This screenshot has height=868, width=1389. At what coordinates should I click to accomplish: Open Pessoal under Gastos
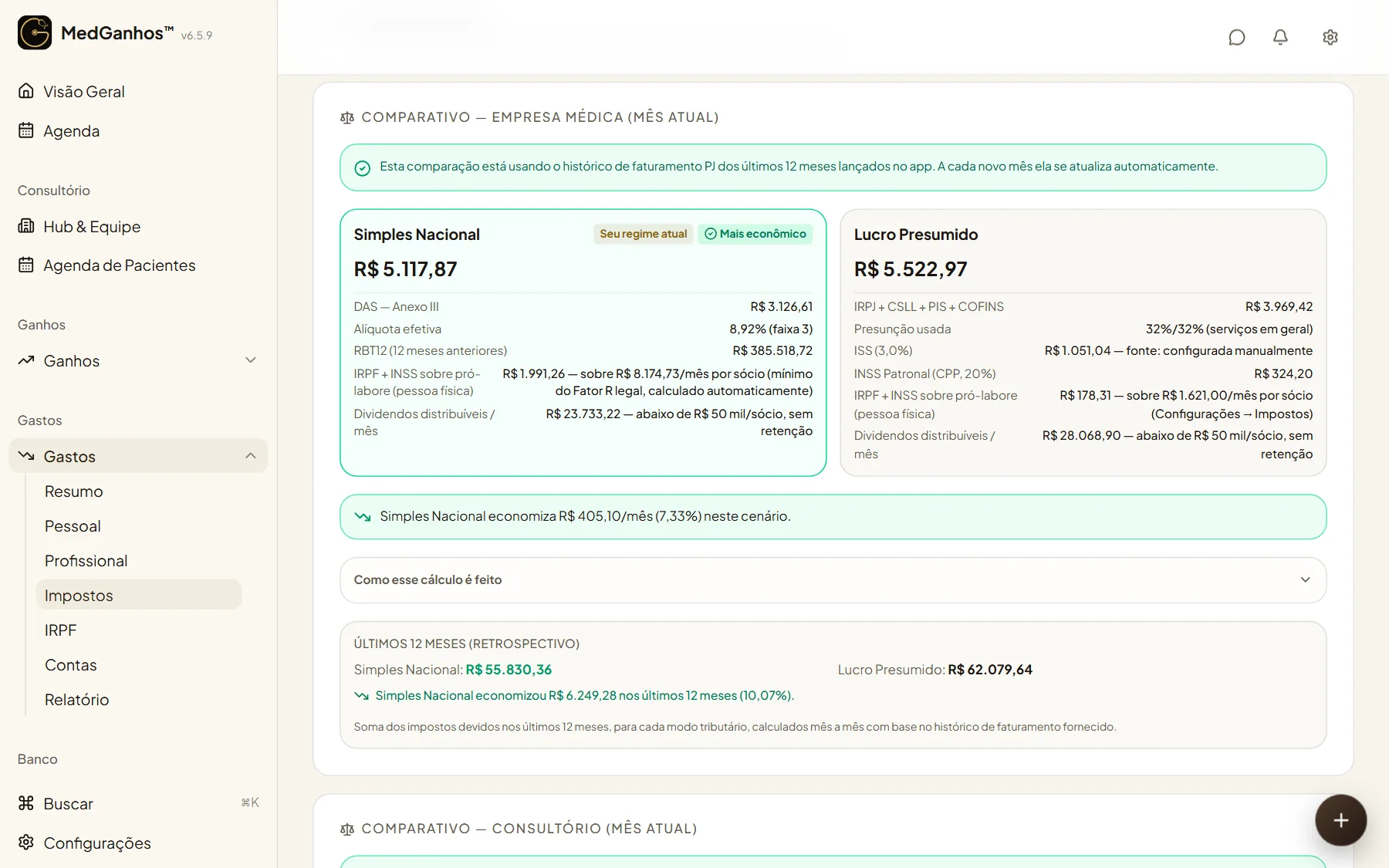click(x=73, y=526)
